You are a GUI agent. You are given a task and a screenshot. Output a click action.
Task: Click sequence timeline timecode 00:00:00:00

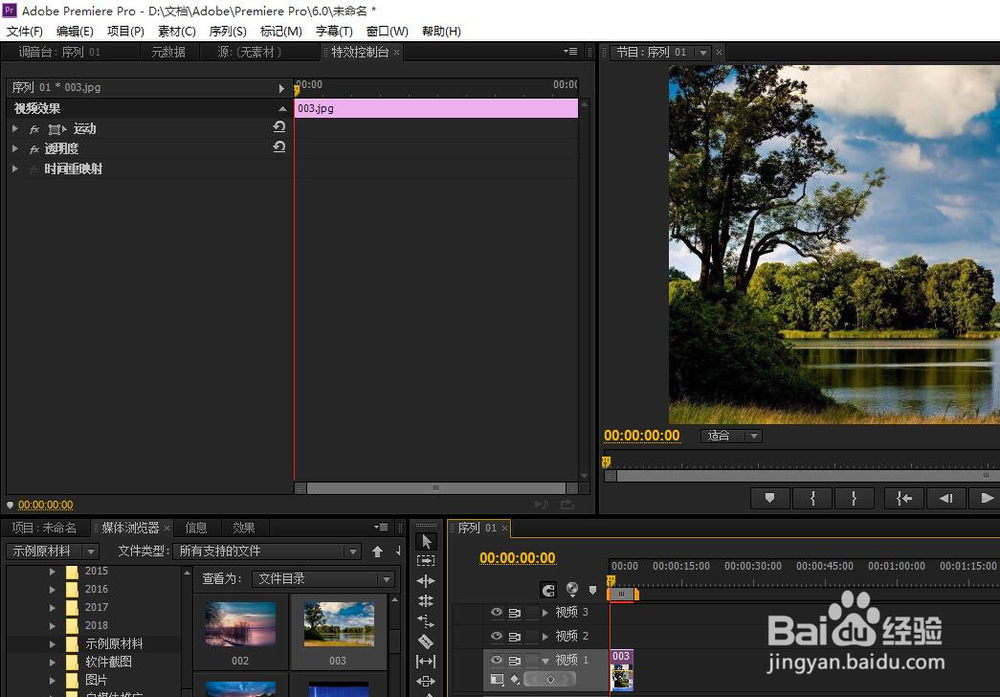click(517, 558)
